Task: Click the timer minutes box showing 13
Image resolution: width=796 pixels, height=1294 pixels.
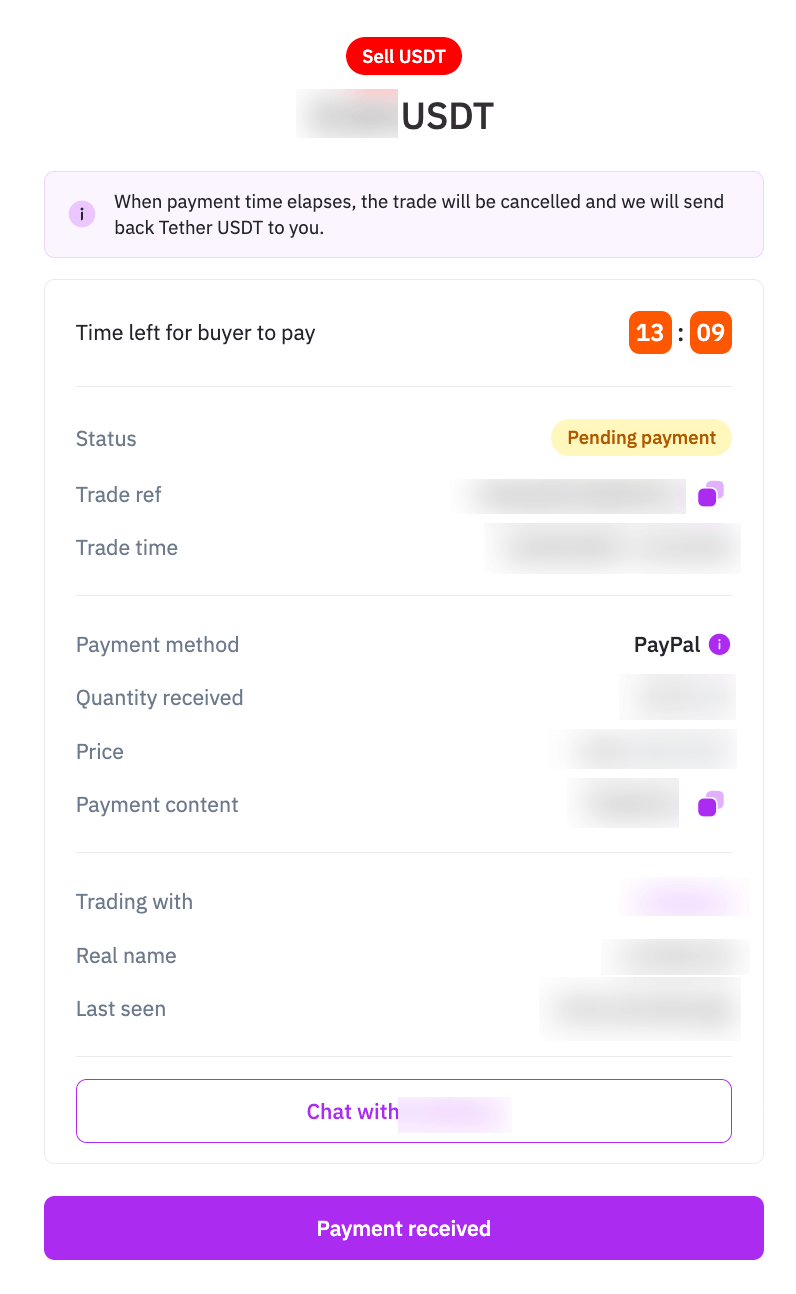Action: (650, 333)
